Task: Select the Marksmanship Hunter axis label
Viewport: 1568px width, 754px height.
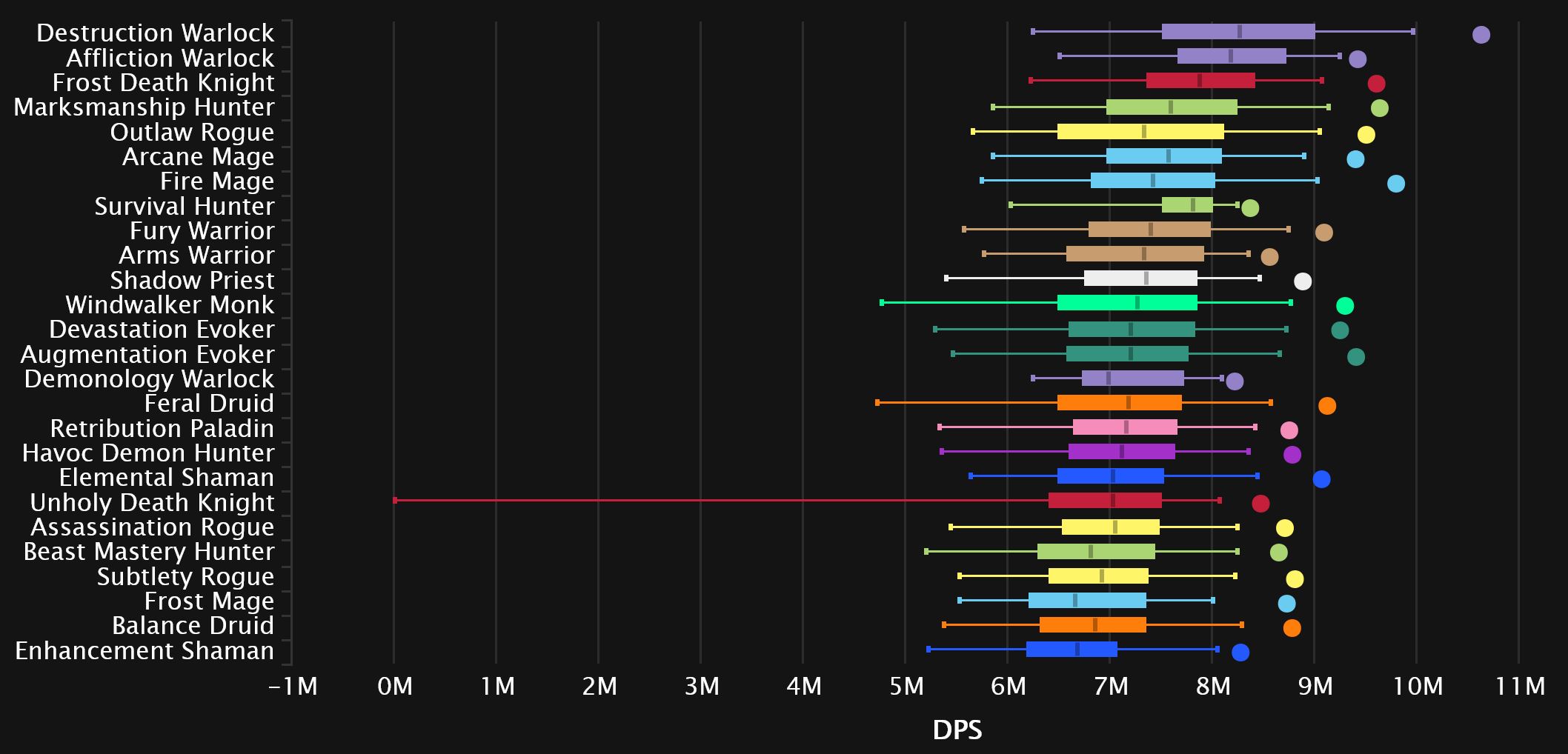Action: (144, 107)
